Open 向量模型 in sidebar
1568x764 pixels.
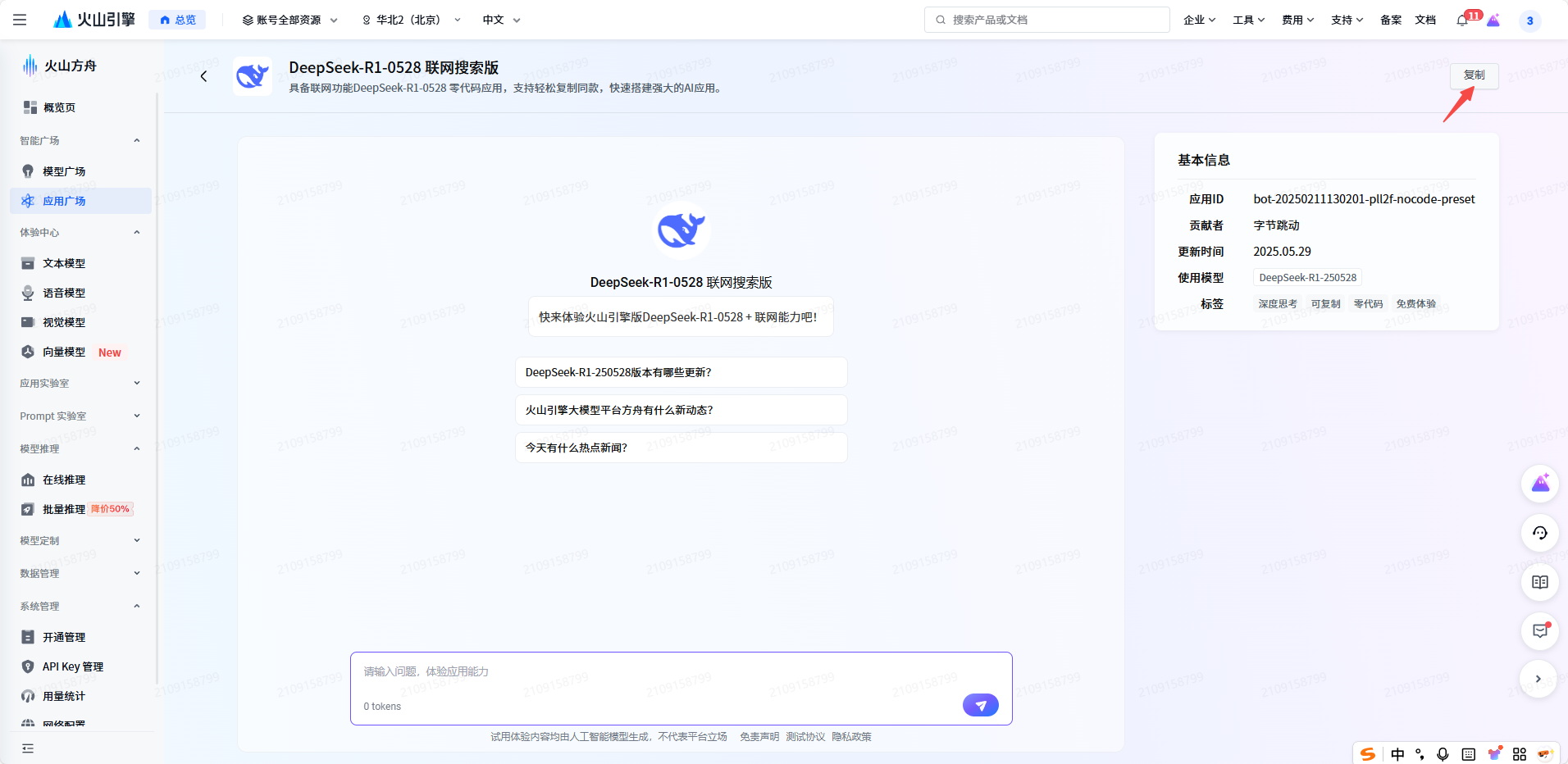coord(80,352)
